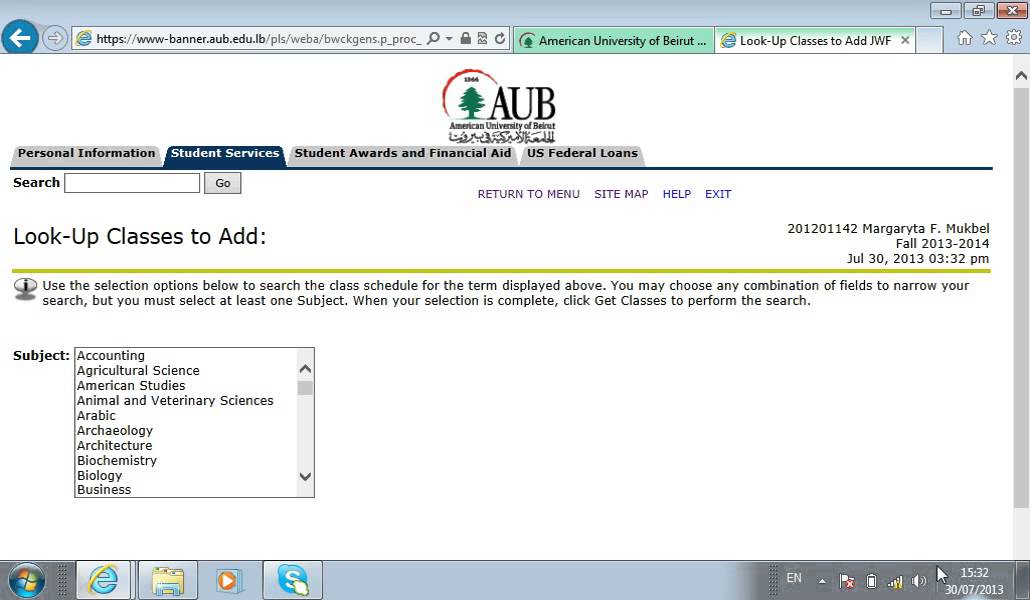
Task: Click the search magnifier in address bar
Action: click(x=433, y=38)
